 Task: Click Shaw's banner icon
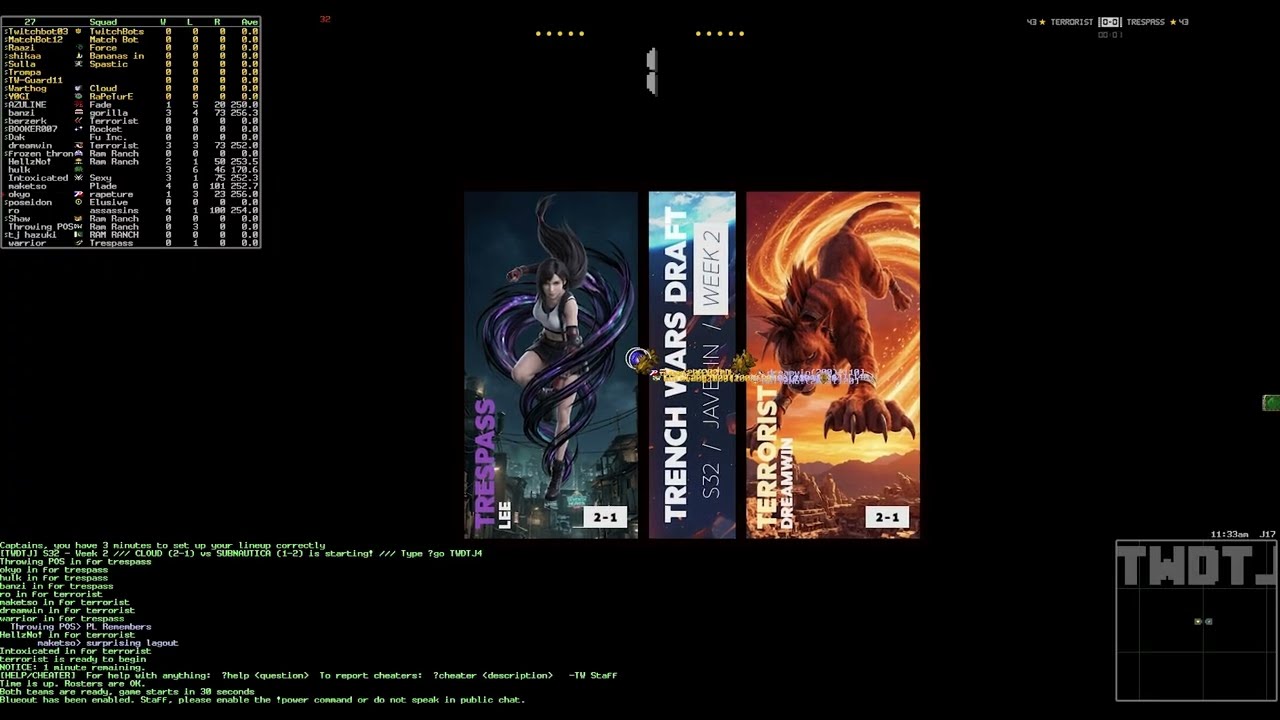[78, 218]
